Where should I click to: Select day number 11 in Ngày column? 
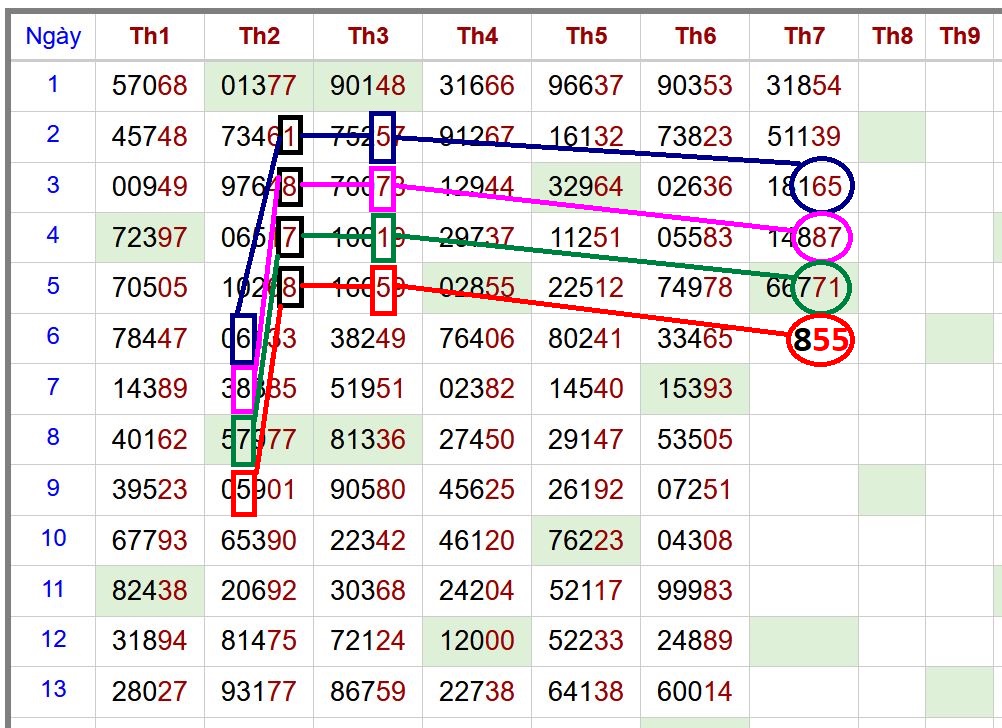pos(53,589)
